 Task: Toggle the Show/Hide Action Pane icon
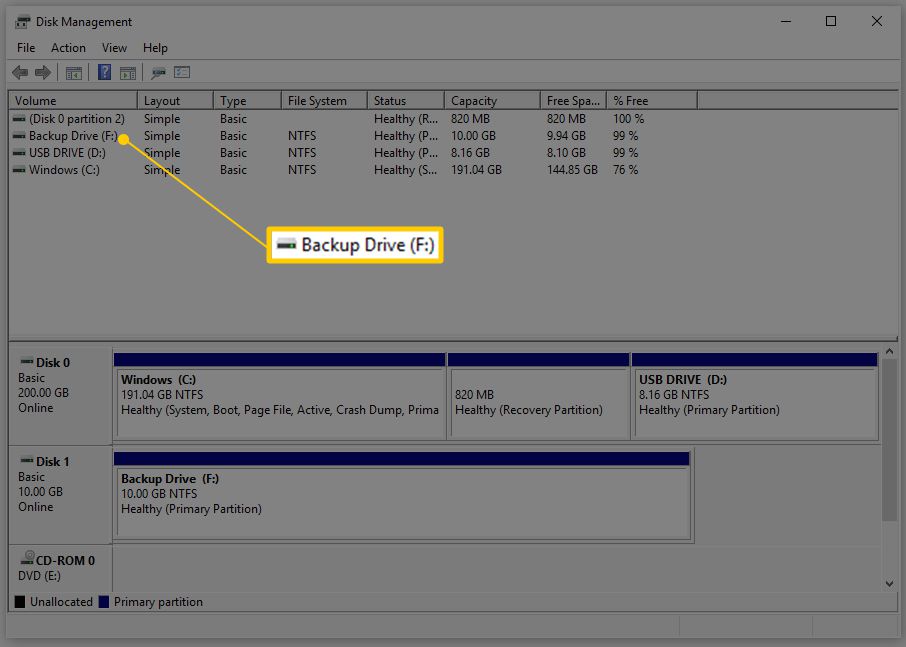127,73
